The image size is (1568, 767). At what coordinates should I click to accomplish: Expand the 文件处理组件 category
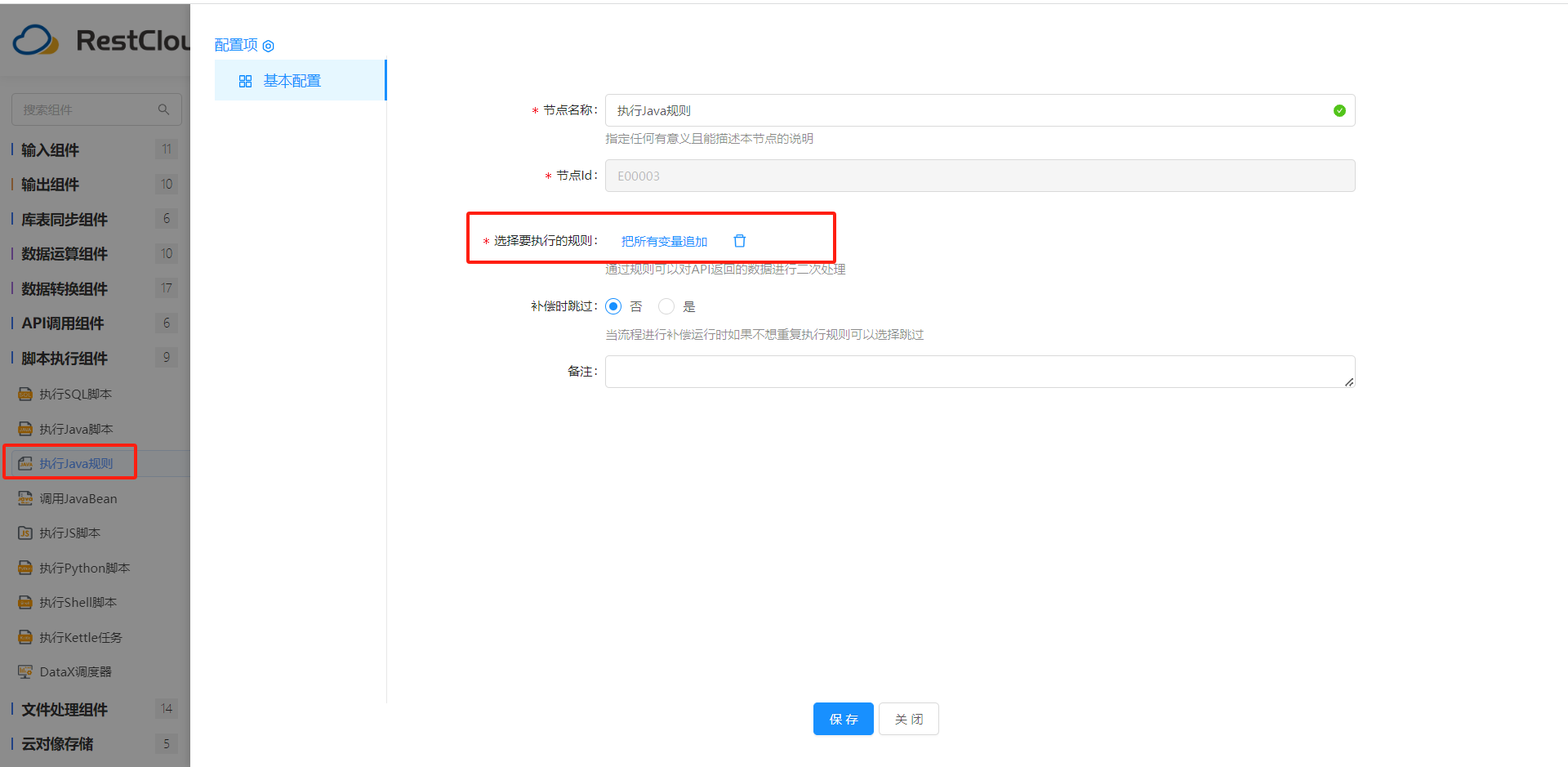tap(65, 710)
